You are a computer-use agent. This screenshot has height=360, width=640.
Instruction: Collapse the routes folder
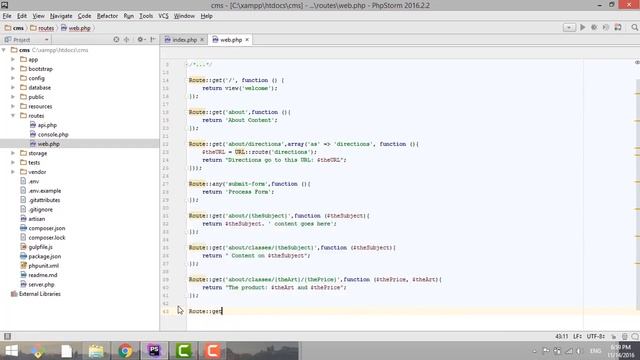13,116
